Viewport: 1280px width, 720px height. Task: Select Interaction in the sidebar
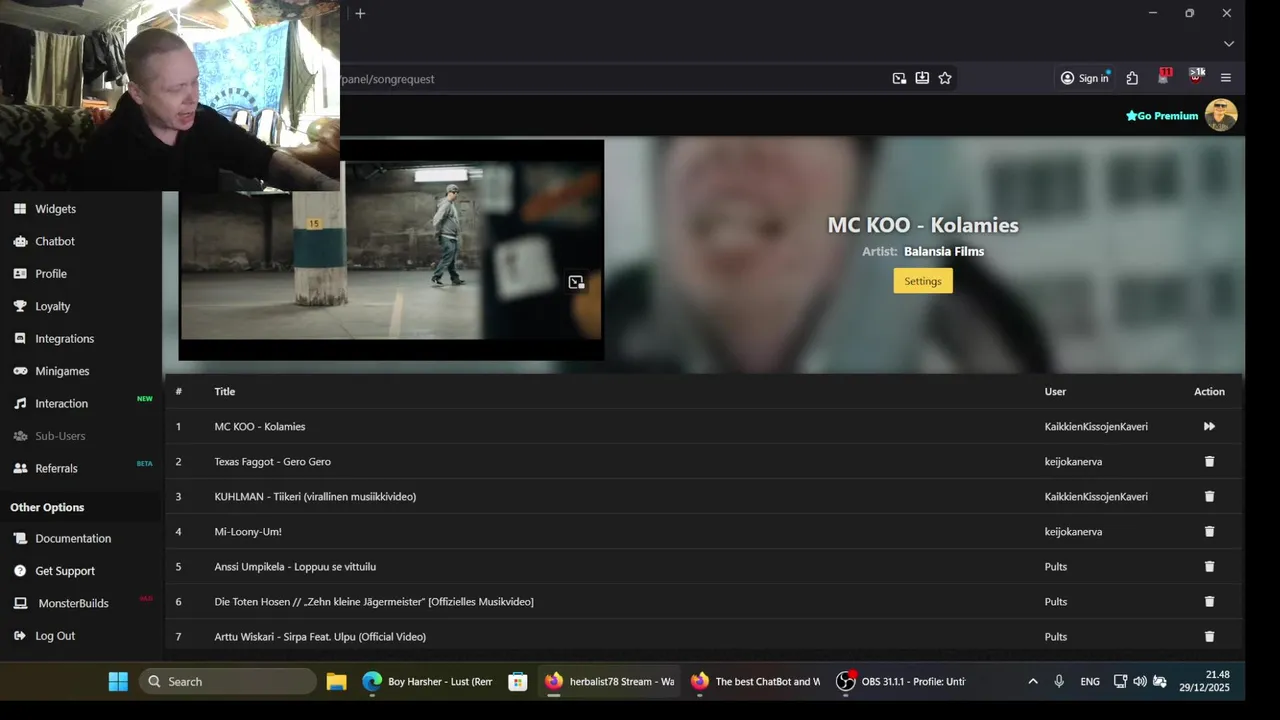[x=61, y=404]
